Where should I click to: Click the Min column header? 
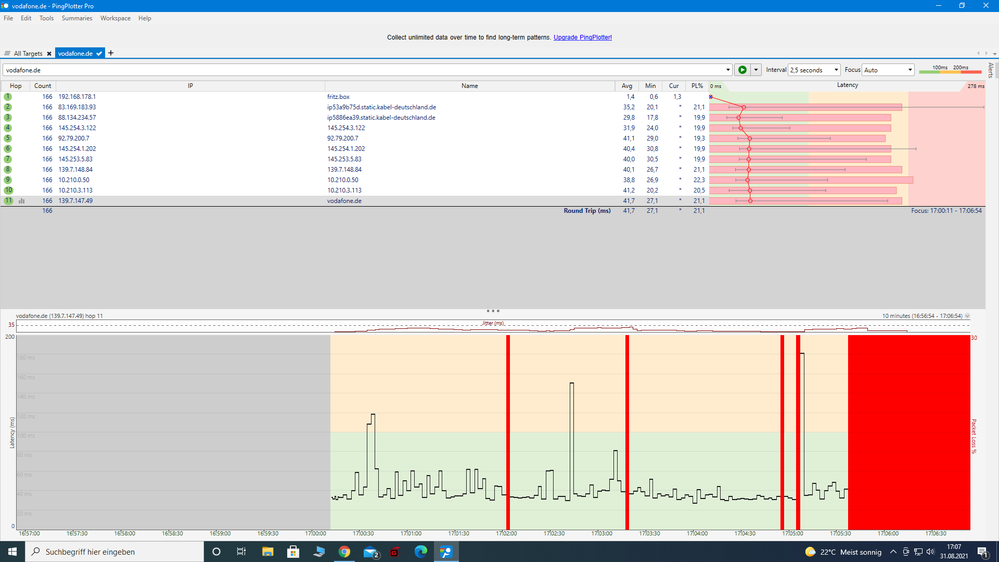[x=650, y=86]
